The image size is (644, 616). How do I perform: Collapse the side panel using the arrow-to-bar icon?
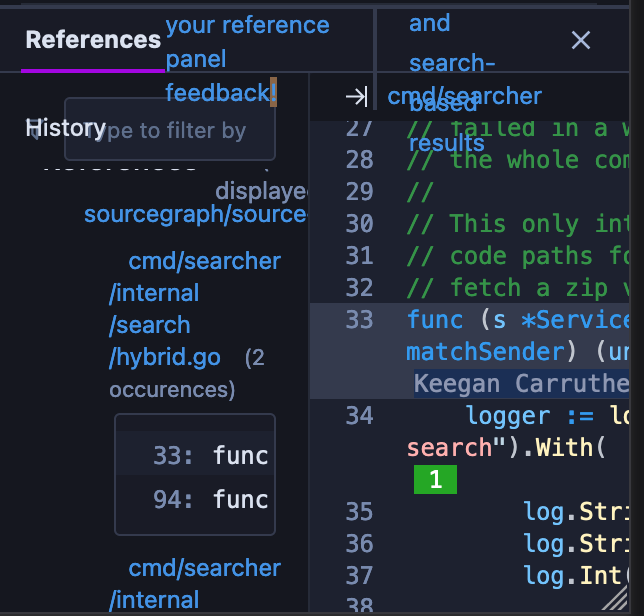[x=356, y=97]
